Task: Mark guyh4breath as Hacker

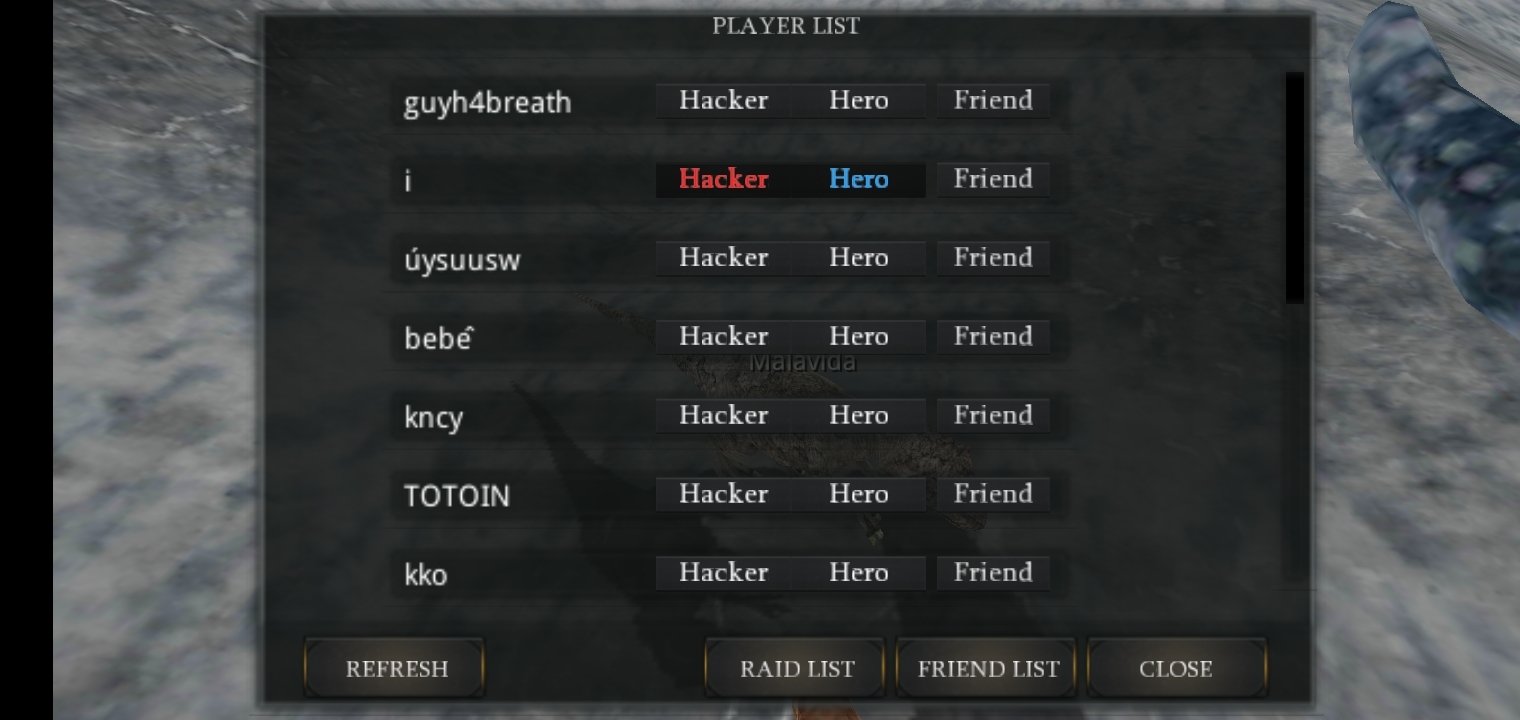Action: point(724,101)
